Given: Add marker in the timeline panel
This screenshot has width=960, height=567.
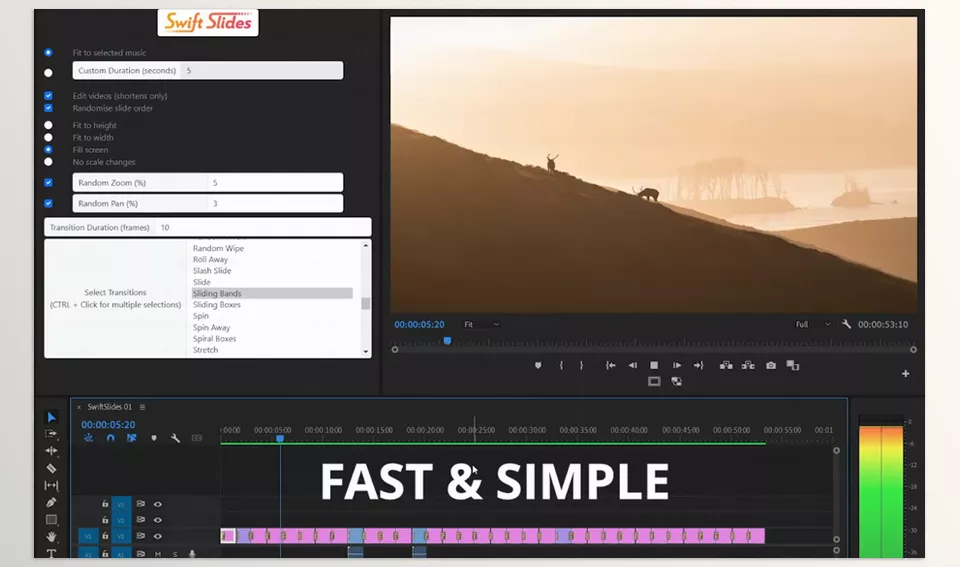Looking at the screenshot, I should pos(154,438).
